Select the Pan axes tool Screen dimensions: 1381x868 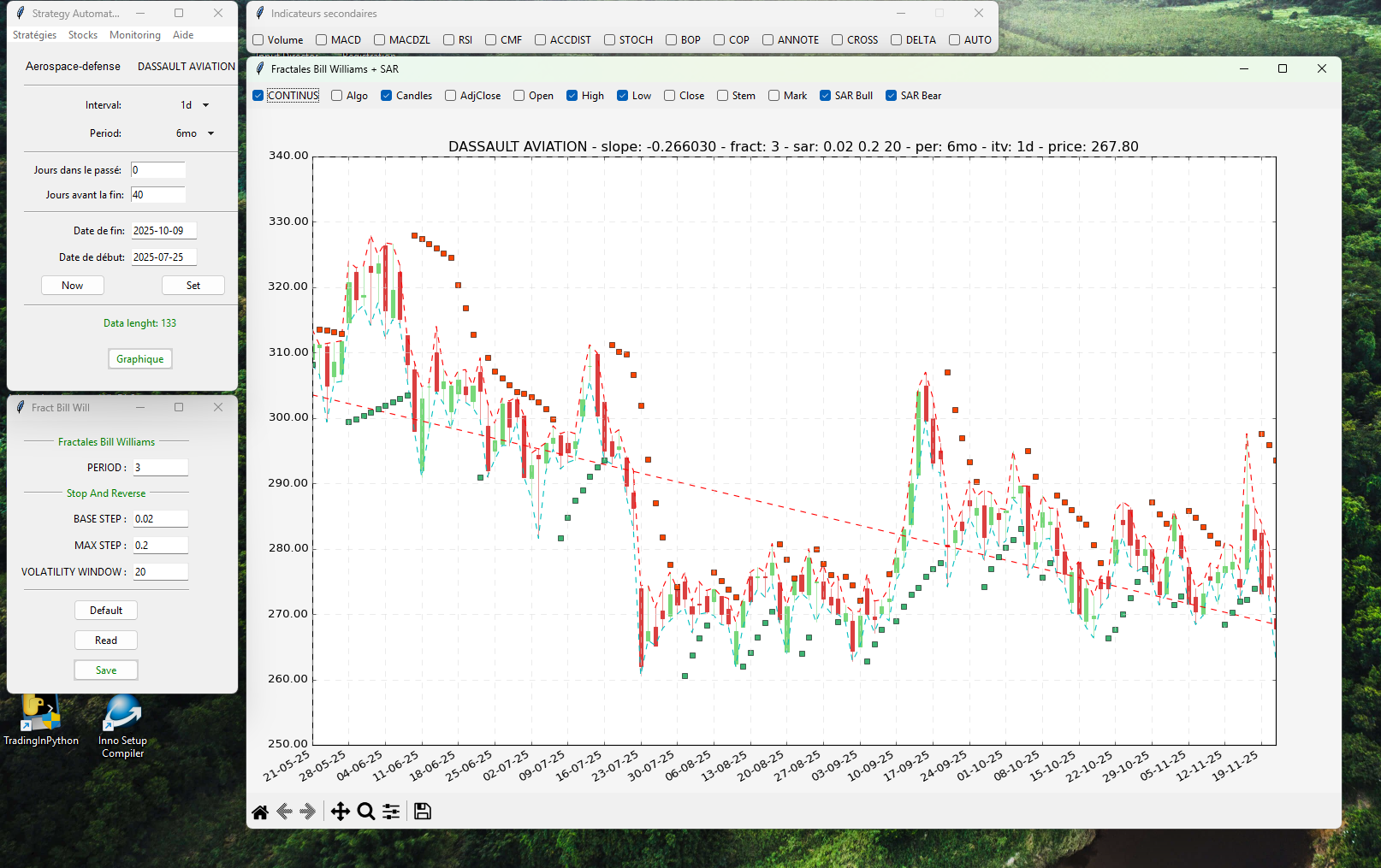click(x=341, y=812)
